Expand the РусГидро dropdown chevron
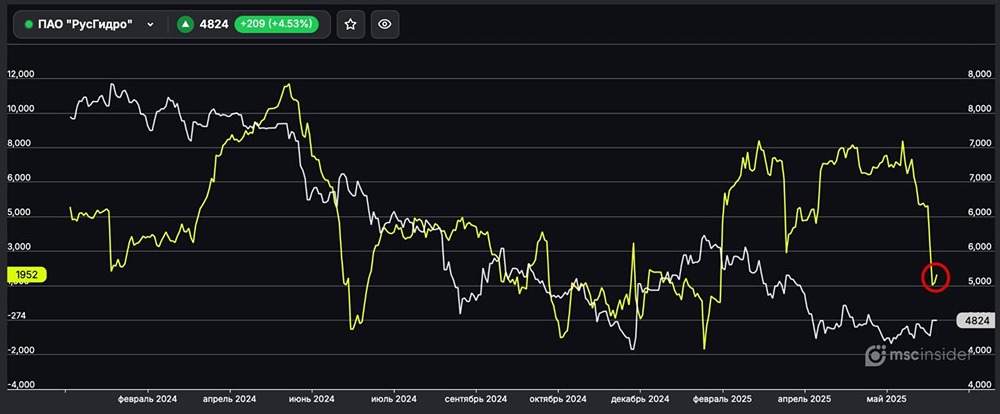 tap(150, 25)
